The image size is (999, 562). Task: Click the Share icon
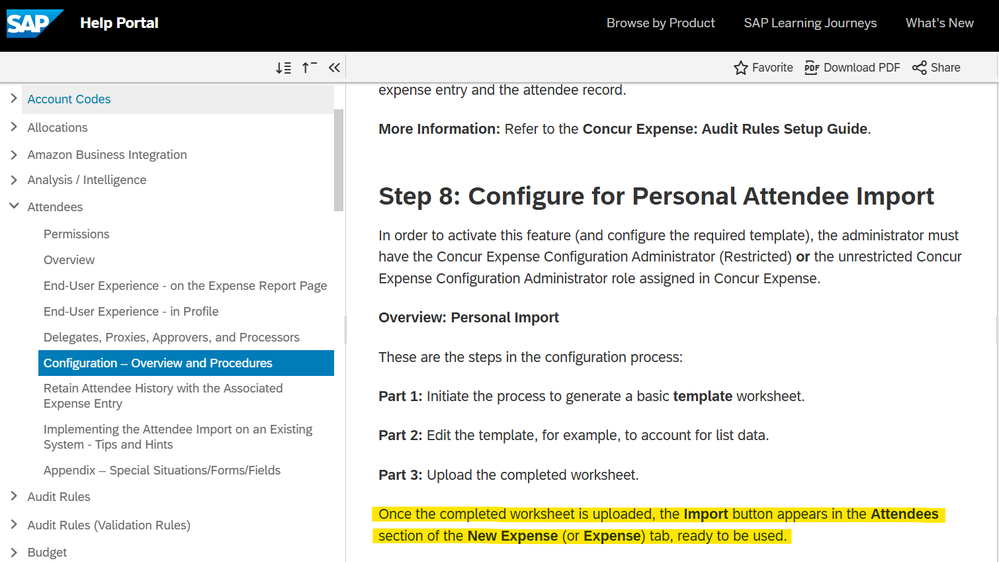point(919,68)
